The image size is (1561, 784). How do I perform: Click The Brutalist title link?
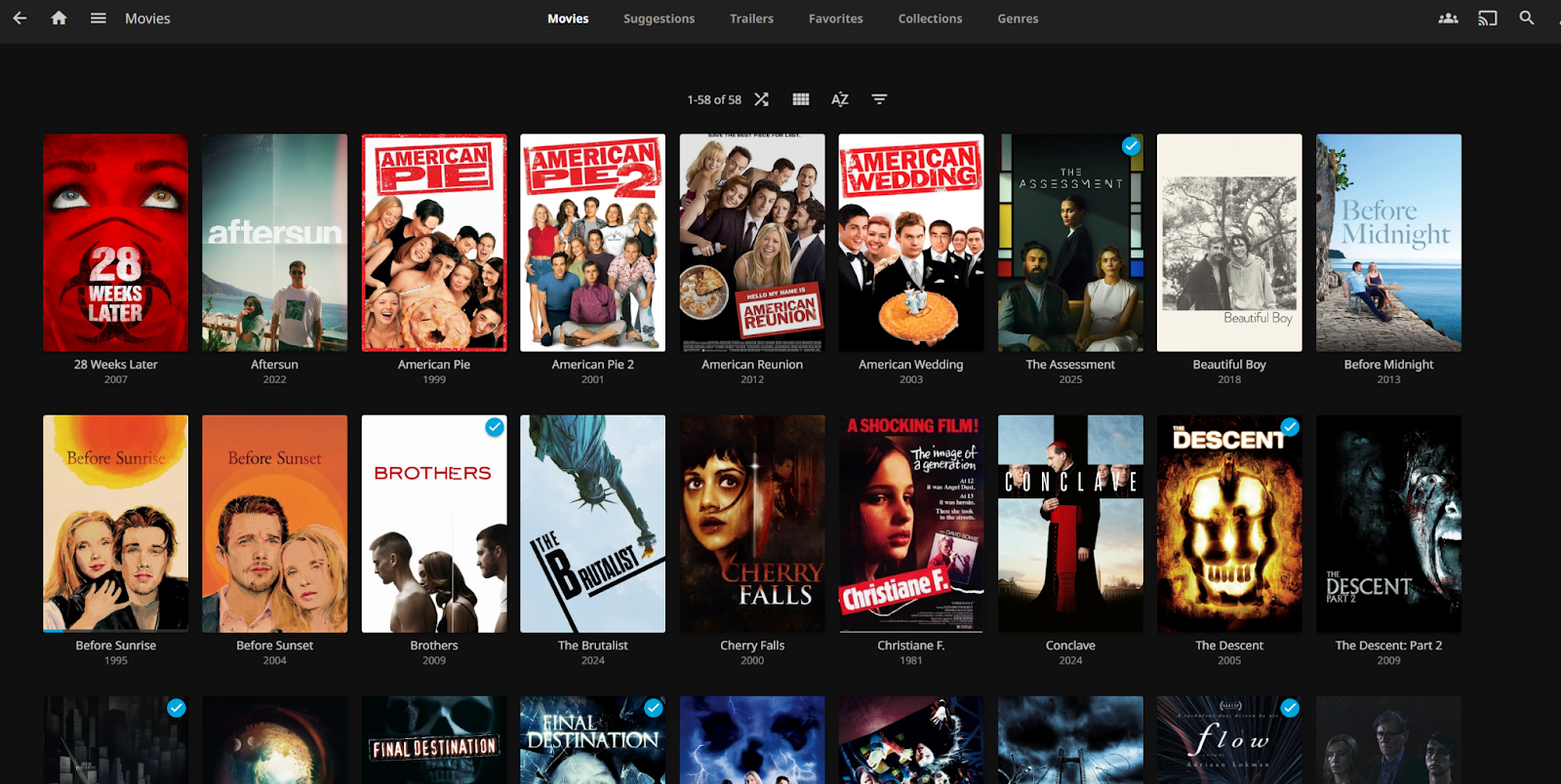click(x=593, y=646)
